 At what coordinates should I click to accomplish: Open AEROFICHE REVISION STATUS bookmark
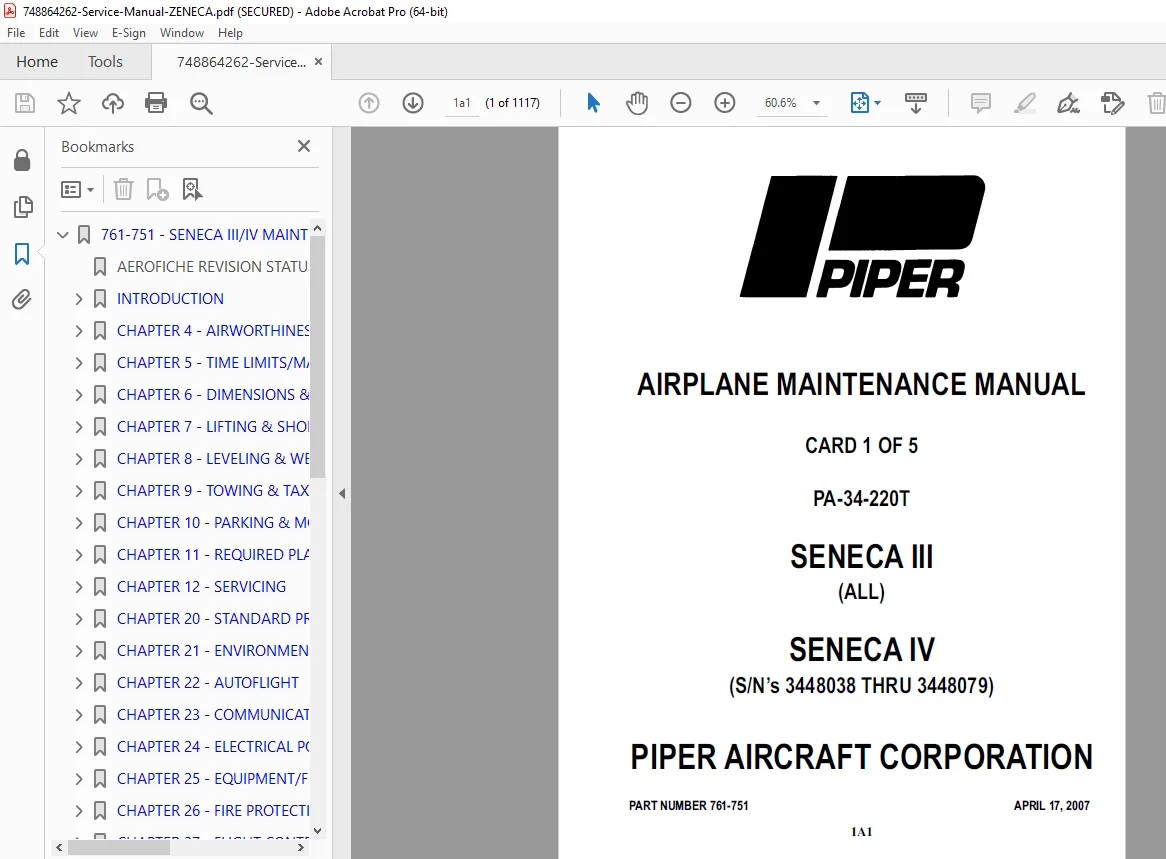tap(212, 267)
